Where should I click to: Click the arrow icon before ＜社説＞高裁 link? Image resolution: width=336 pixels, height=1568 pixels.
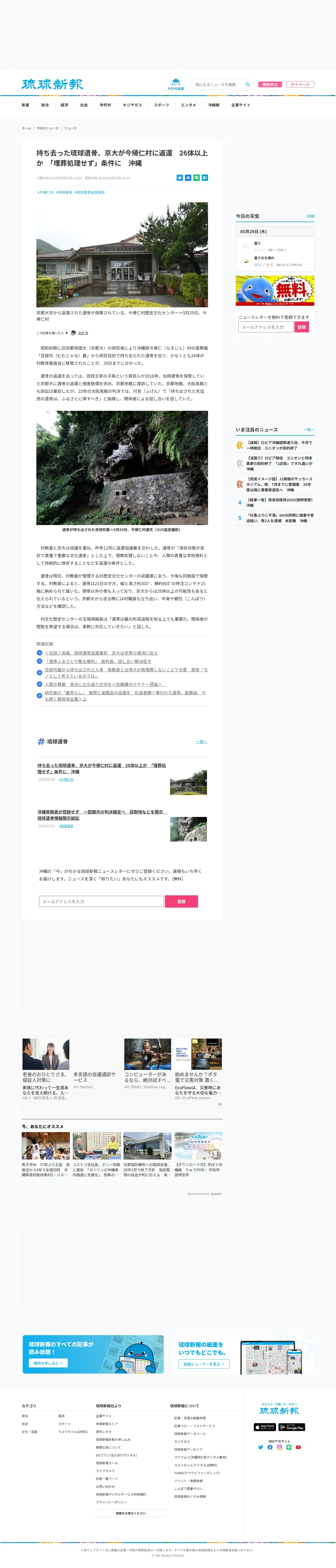(x=40, y=653)
